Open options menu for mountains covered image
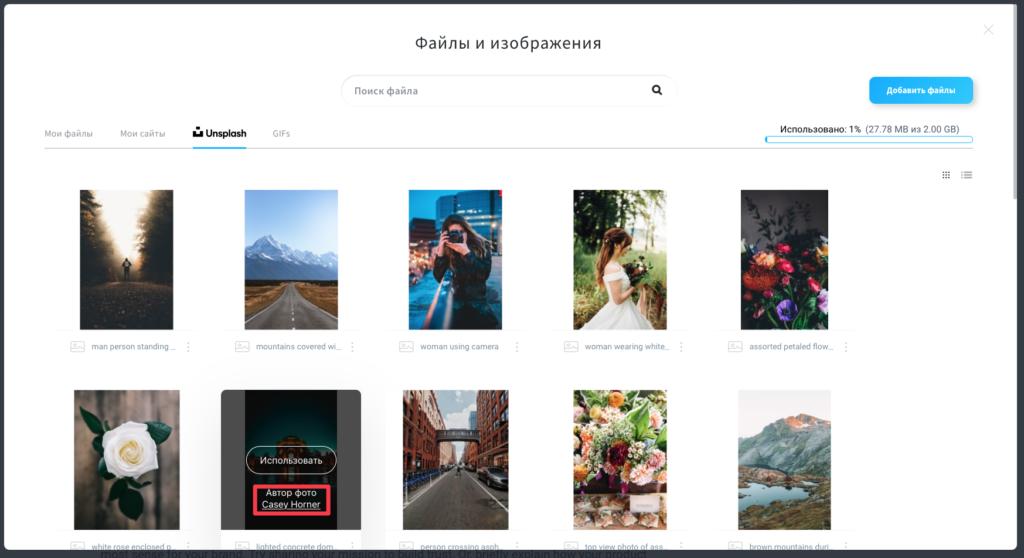The width and height of the screenshot is (1024, 558). tap(353, 347)
